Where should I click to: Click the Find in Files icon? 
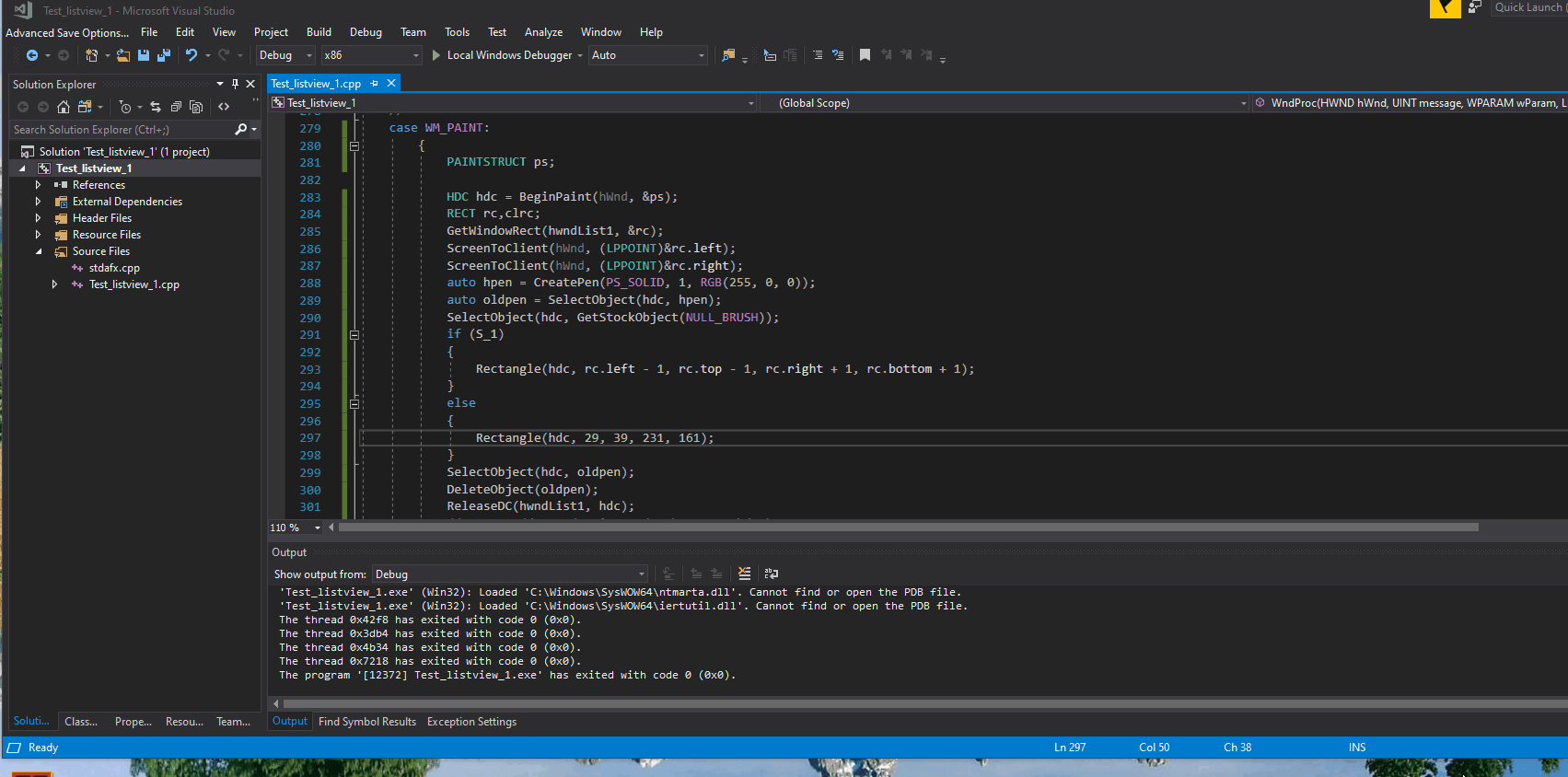(728, 55)
